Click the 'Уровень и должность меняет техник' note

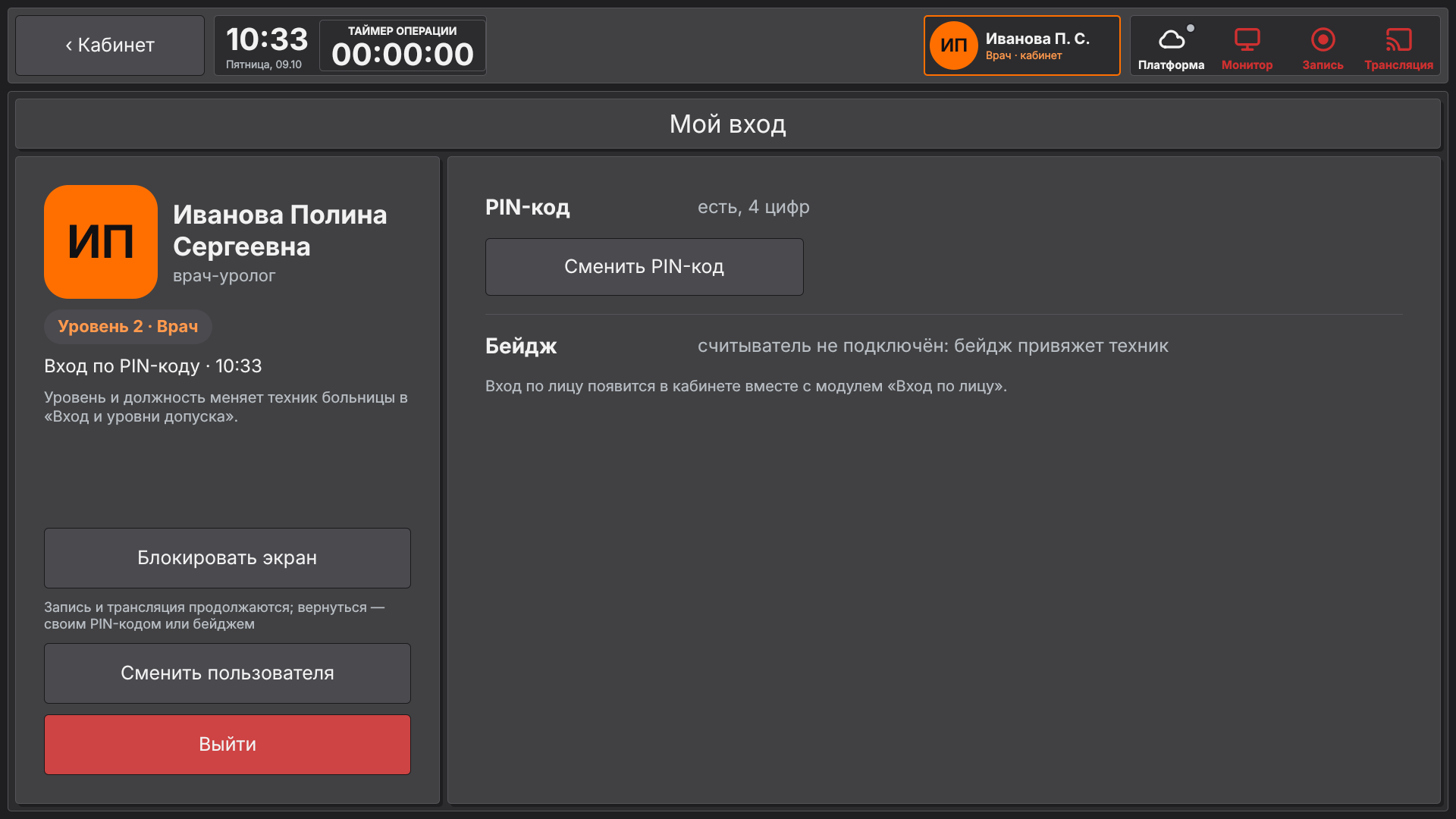point(226,407)
